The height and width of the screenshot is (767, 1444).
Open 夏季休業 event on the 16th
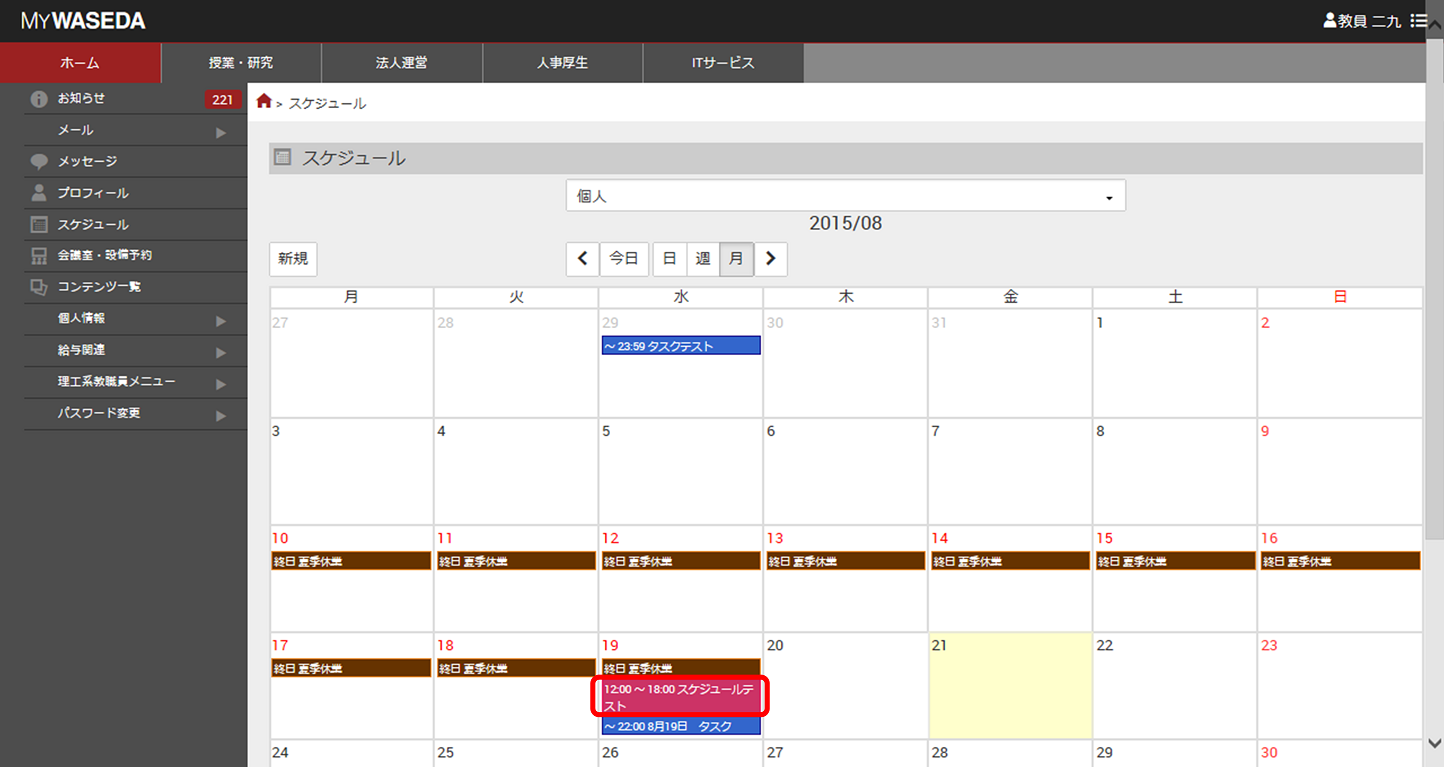[x=1340, y=562]
